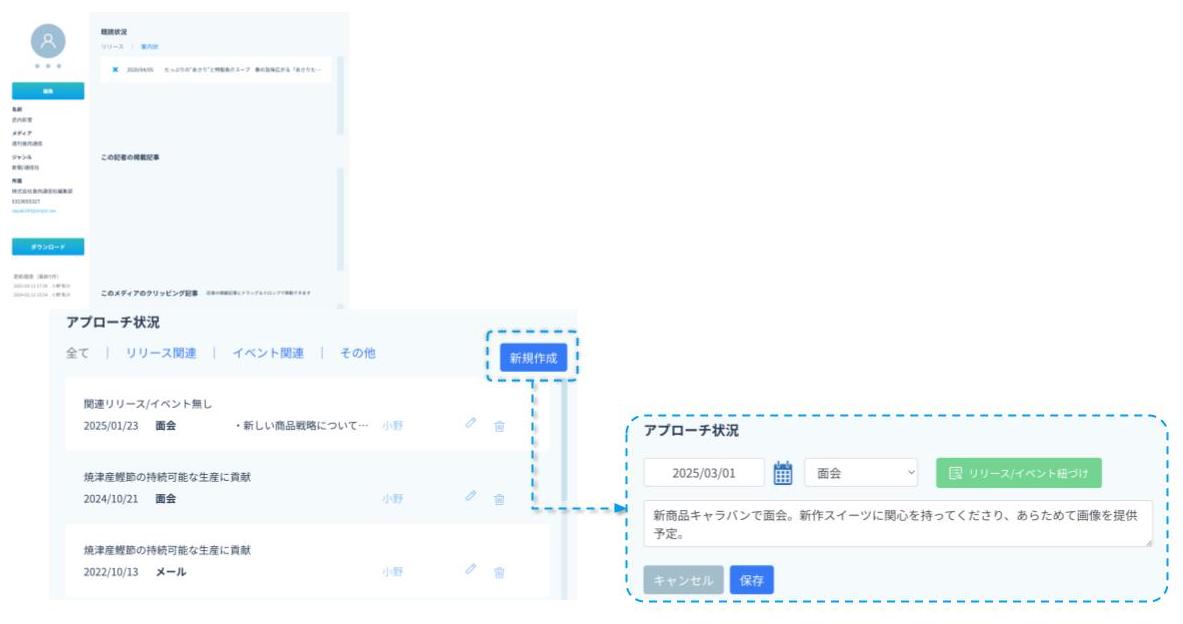Viewport: 1183px width, 624px height.
Task: Click the pencil edit icon for 2025/01/23 entry
Action: pos(471,423)
